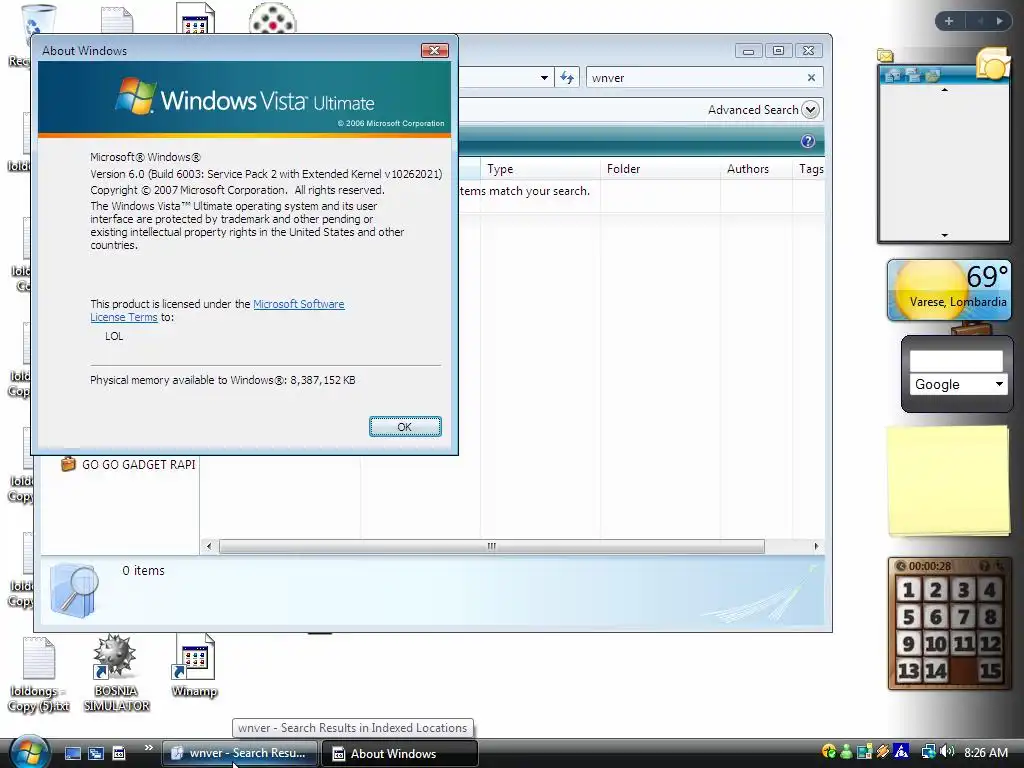The width and height of the screenshot is (1024, 768).
Task: Click the search magnifier icon in details pane
Action: coord(74,591)
